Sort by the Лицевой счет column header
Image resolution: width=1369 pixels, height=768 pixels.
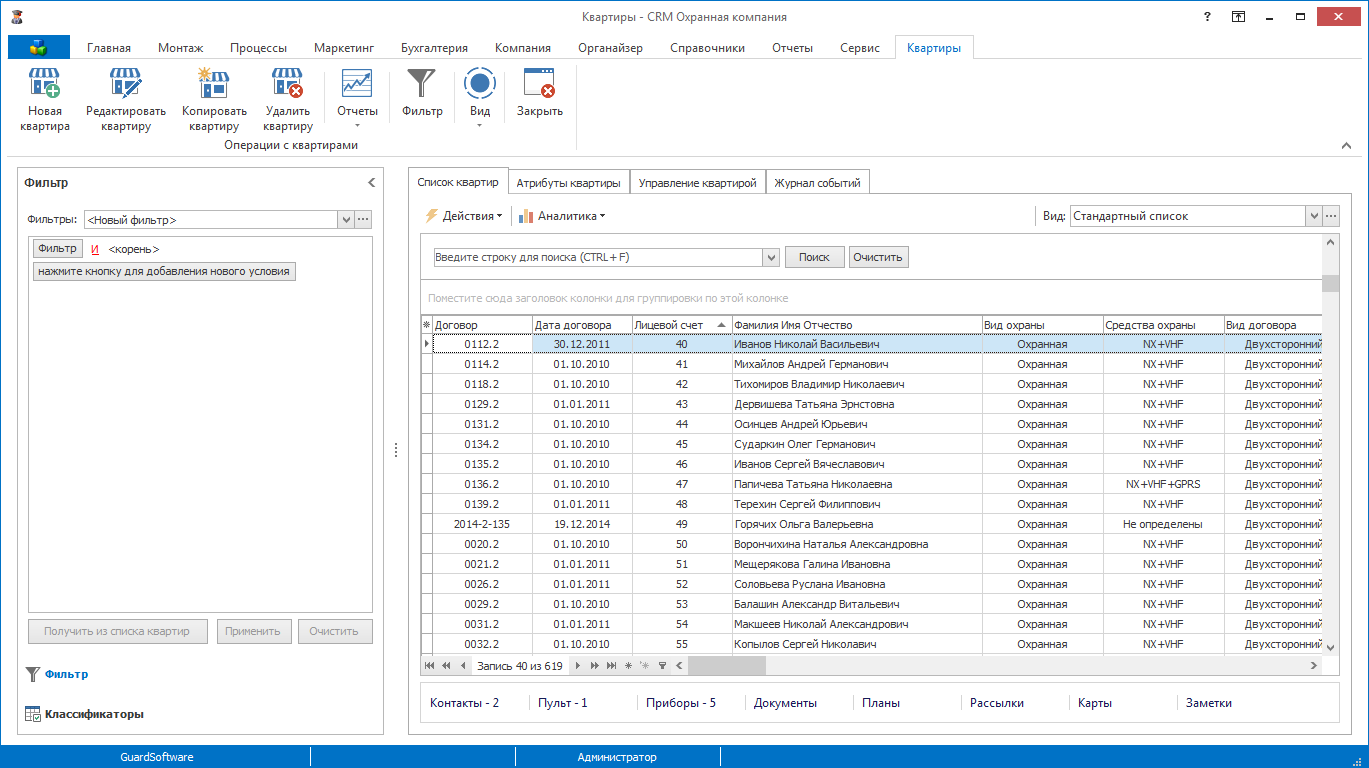point(681,325)
